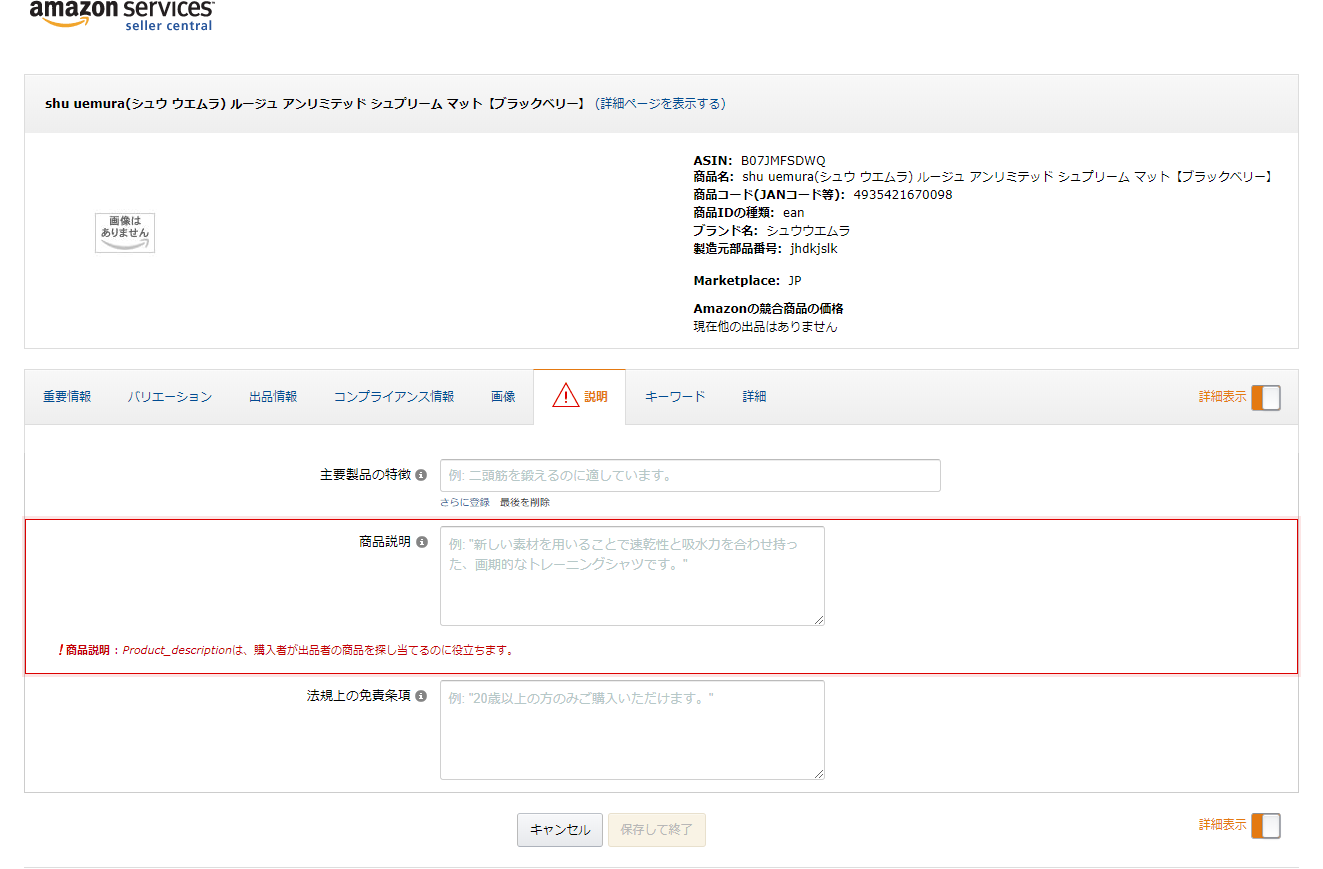Click the Amazon Services Seller Central logo

121,15
